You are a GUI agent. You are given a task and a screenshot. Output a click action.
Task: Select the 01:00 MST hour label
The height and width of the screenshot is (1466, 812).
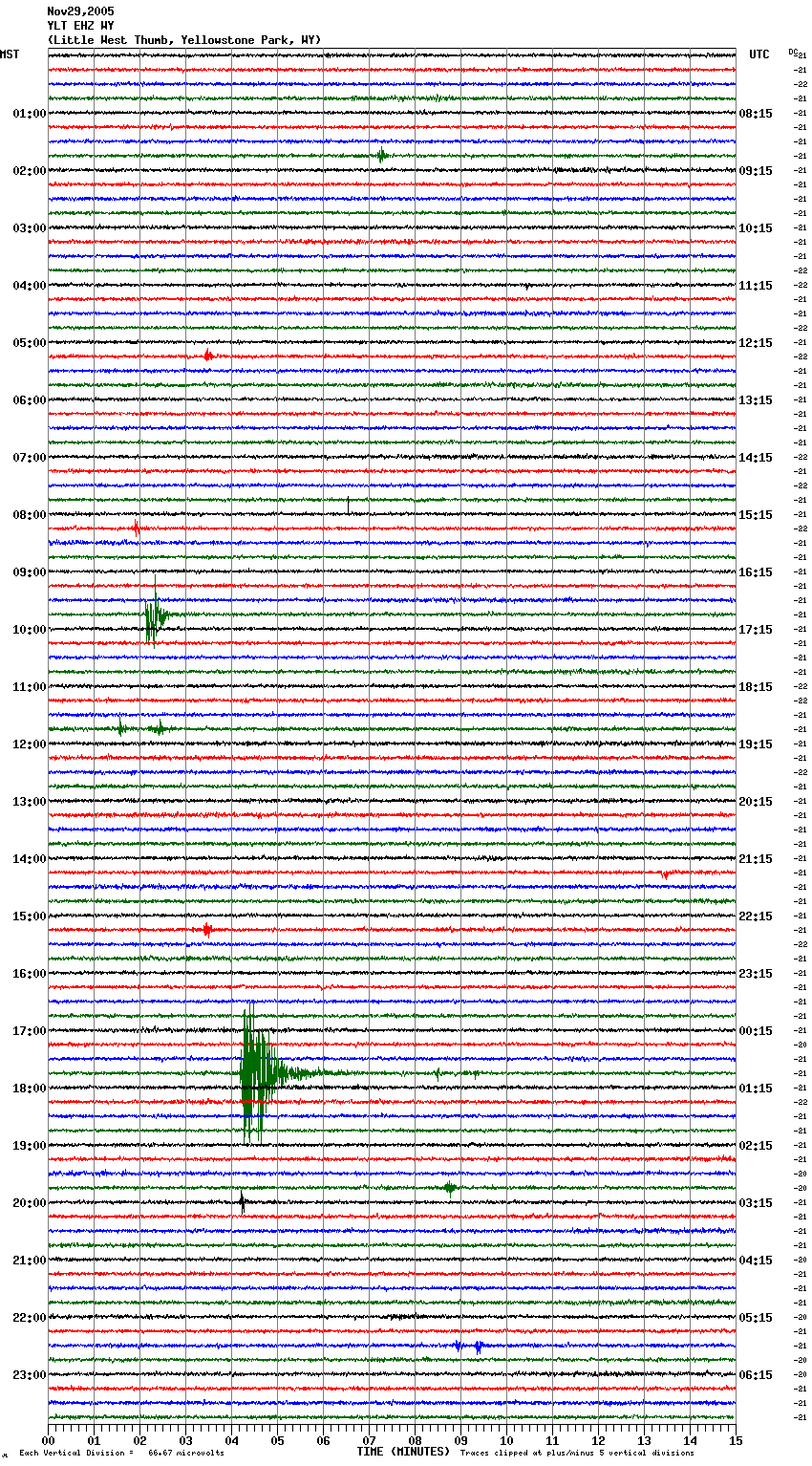pyautogui.click(x=29, y=114)
